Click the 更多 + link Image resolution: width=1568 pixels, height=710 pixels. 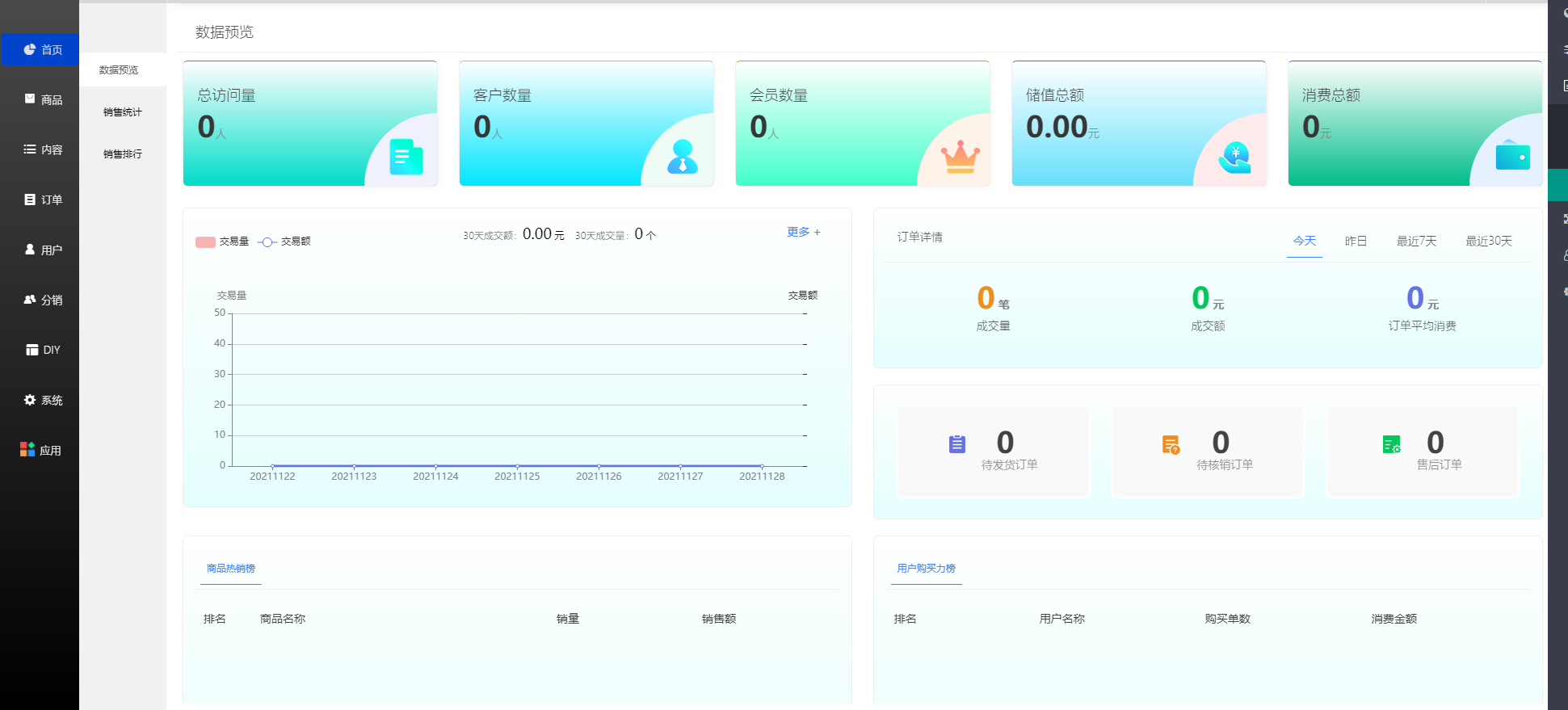pyautogui.click(x=804, y=232)
